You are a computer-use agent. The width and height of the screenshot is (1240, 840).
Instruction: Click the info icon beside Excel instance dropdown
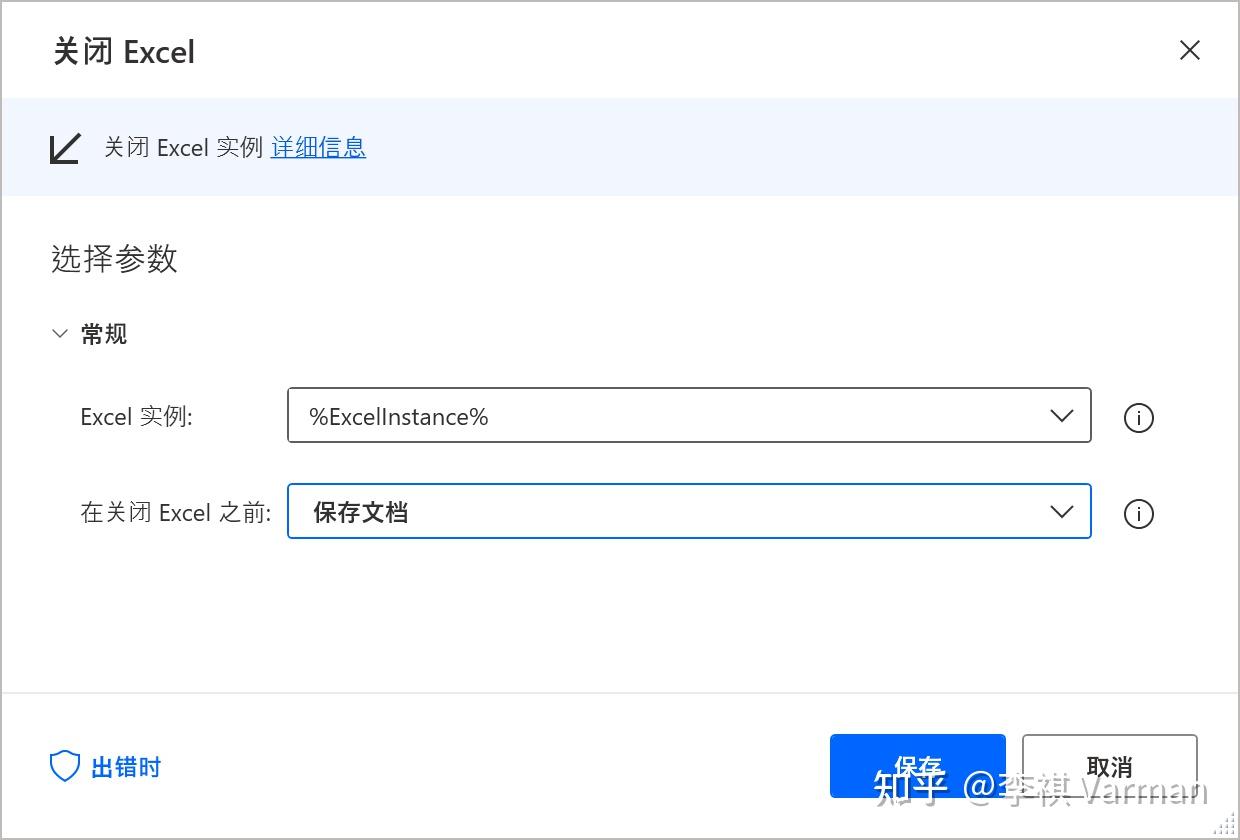tap(1137, 418)
